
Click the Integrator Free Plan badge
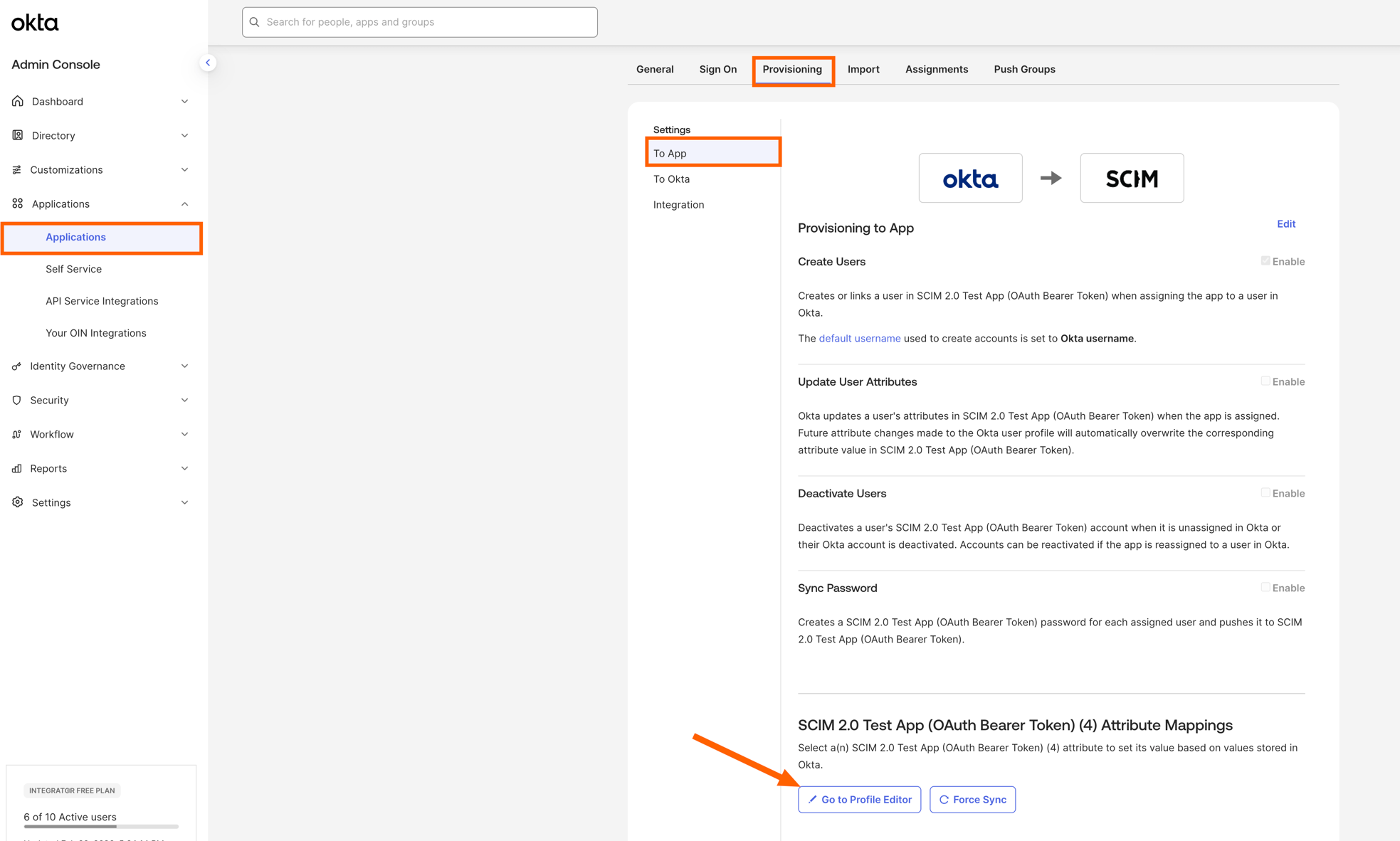point(72,790)
